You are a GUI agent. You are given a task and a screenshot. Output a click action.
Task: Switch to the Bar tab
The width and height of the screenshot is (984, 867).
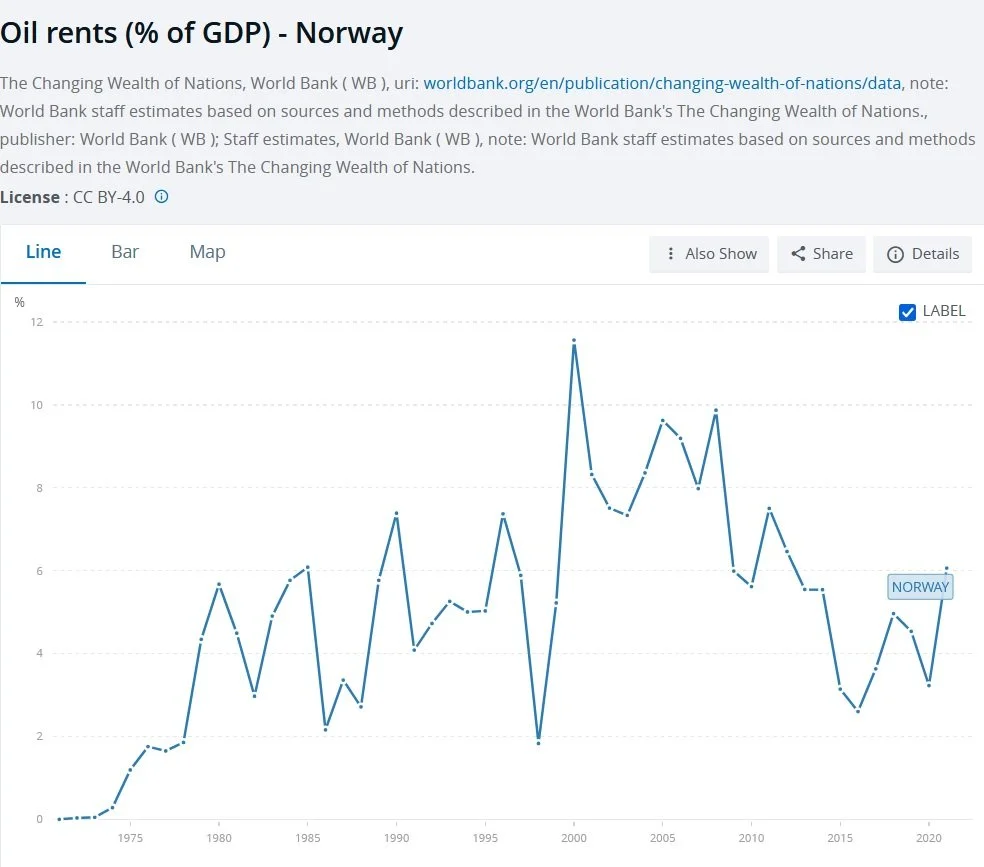pos(125,252)
